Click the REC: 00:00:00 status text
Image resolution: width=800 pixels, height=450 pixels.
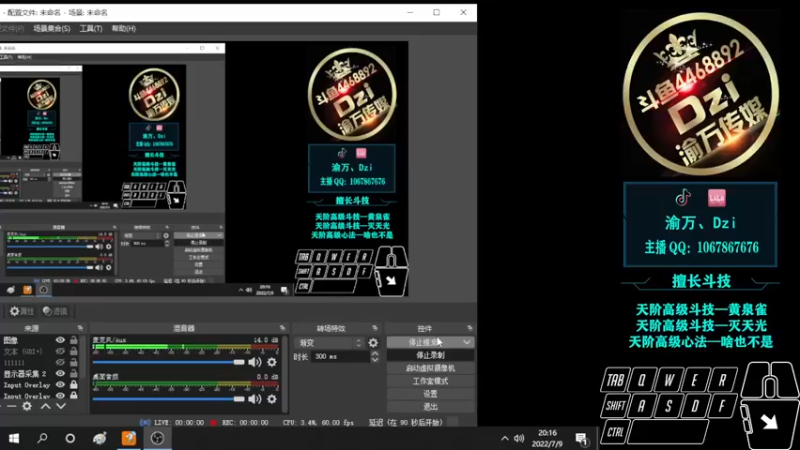click(245, 422)
